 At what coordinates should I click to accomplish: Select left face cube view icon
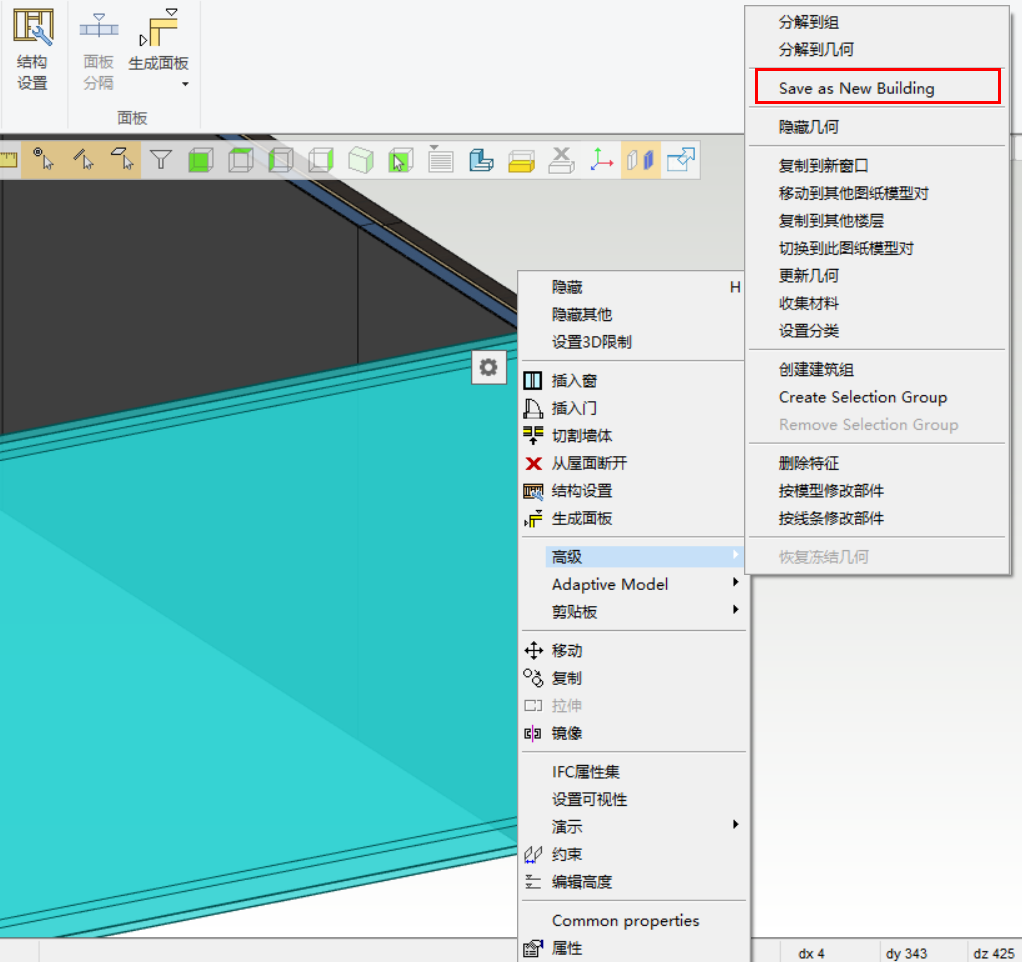(281, 160)
